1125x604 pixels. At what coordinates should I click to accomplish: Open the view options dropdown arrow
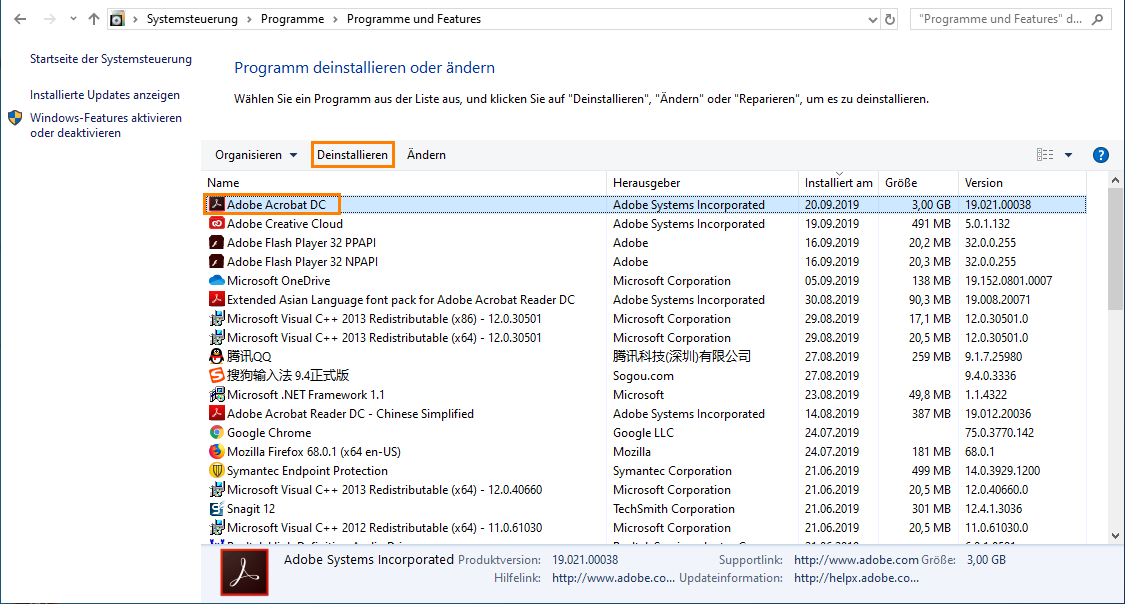pos(1068,155)
